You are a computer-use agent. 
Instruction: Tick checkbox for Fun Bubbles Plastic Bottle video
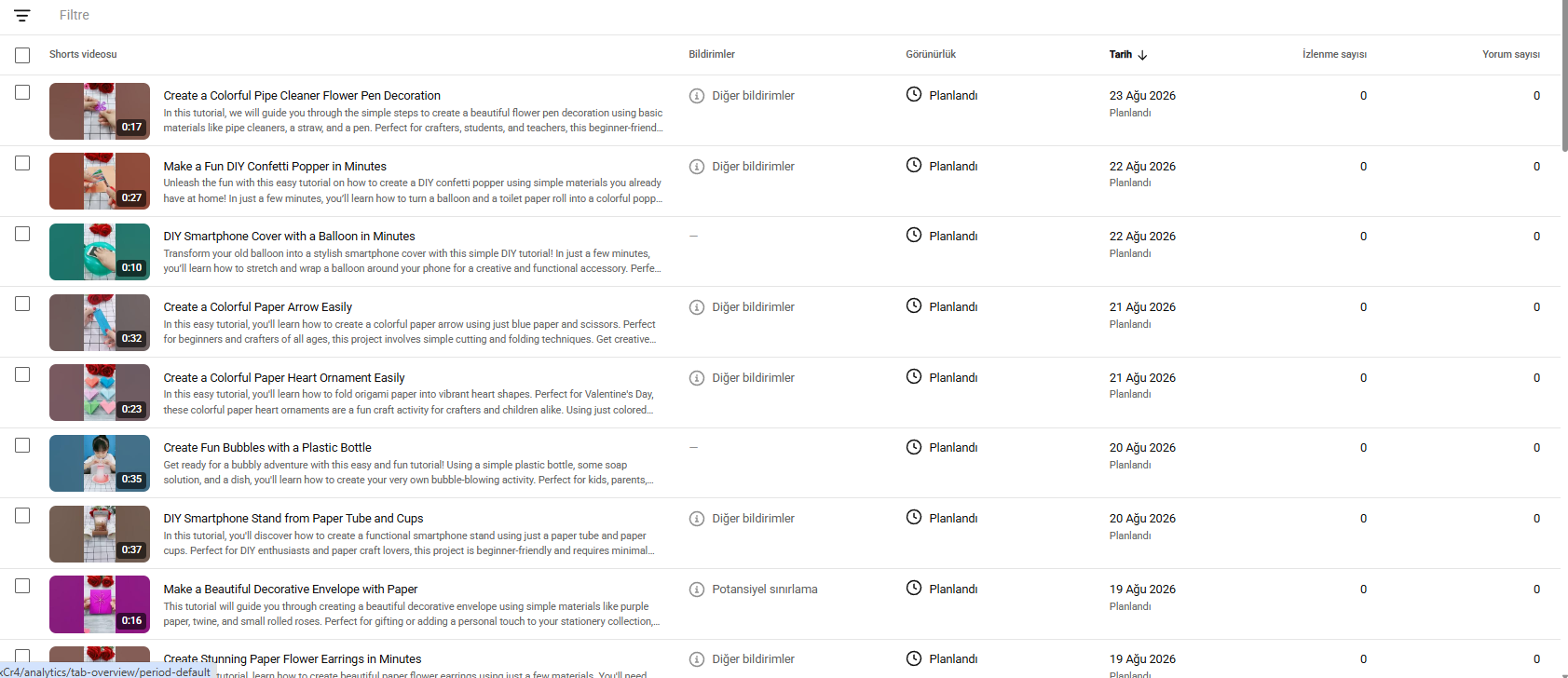click(x=22, y=445)
